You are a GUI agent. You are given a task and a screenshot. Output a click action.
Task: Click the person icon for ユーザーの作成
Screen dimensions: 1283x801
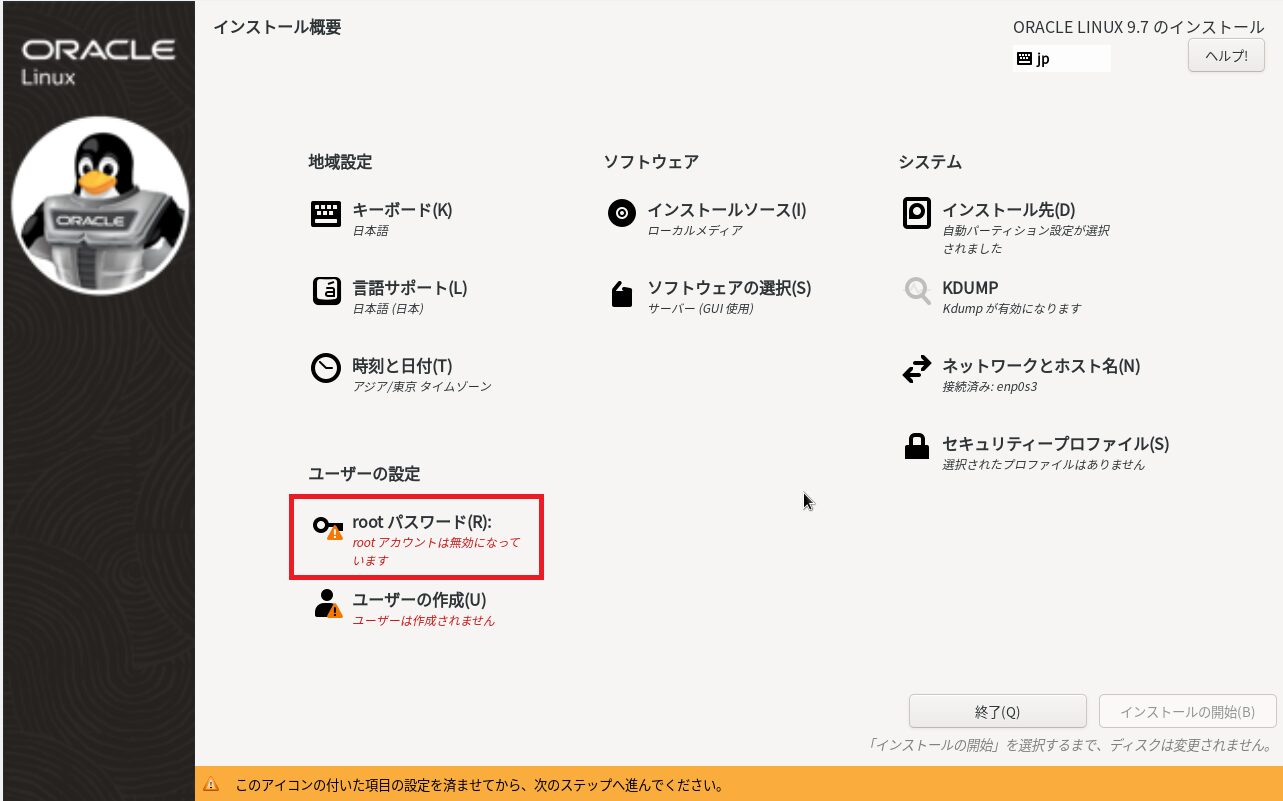click(x=327, y=604)
